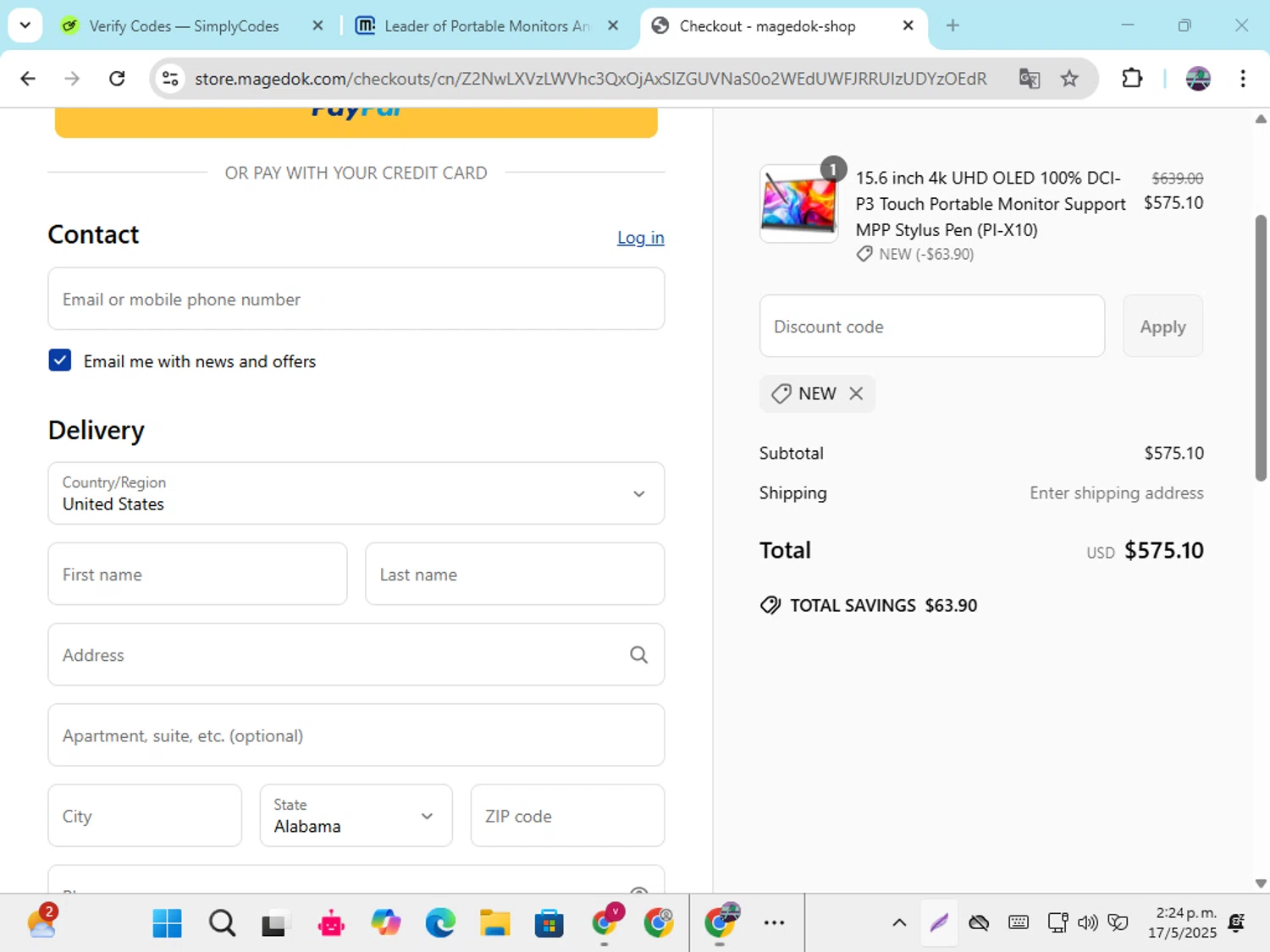Open the clock showing 2:24 p.m.
1270x952 pixels.
point(1182,923)
